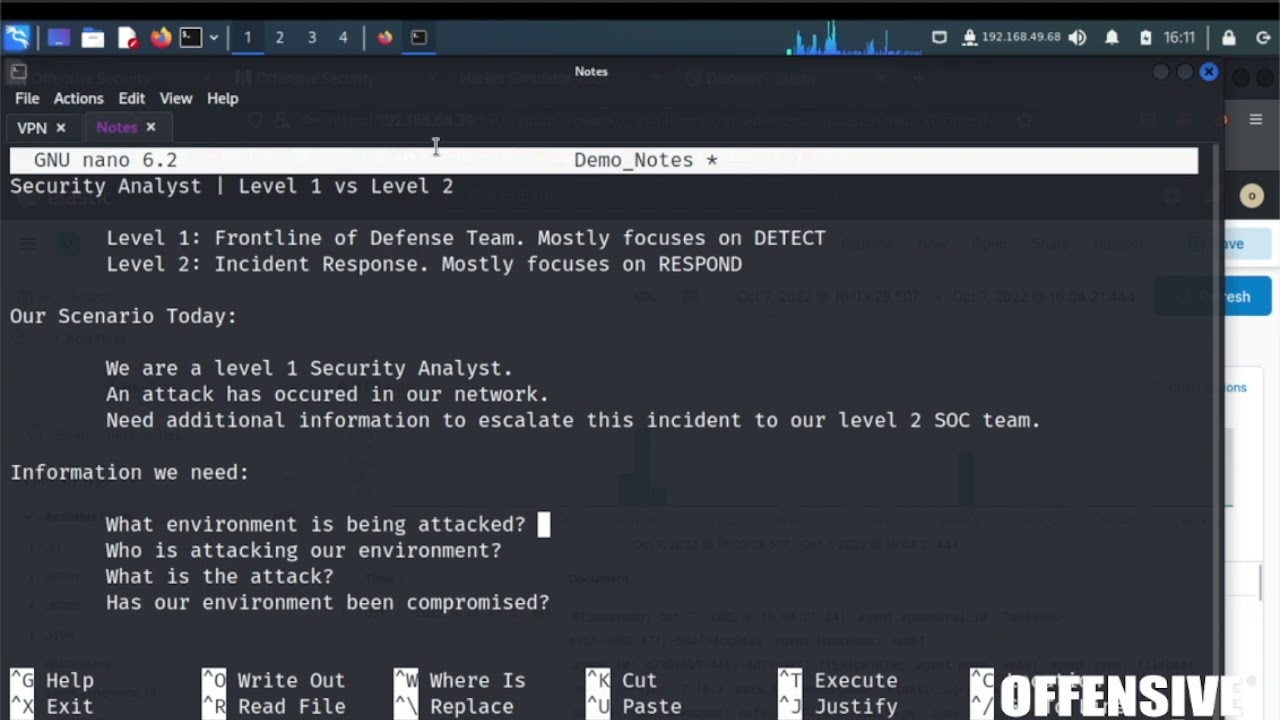Close the VPN tab
Screen dimensions: 1280x720
coord(60,127)
